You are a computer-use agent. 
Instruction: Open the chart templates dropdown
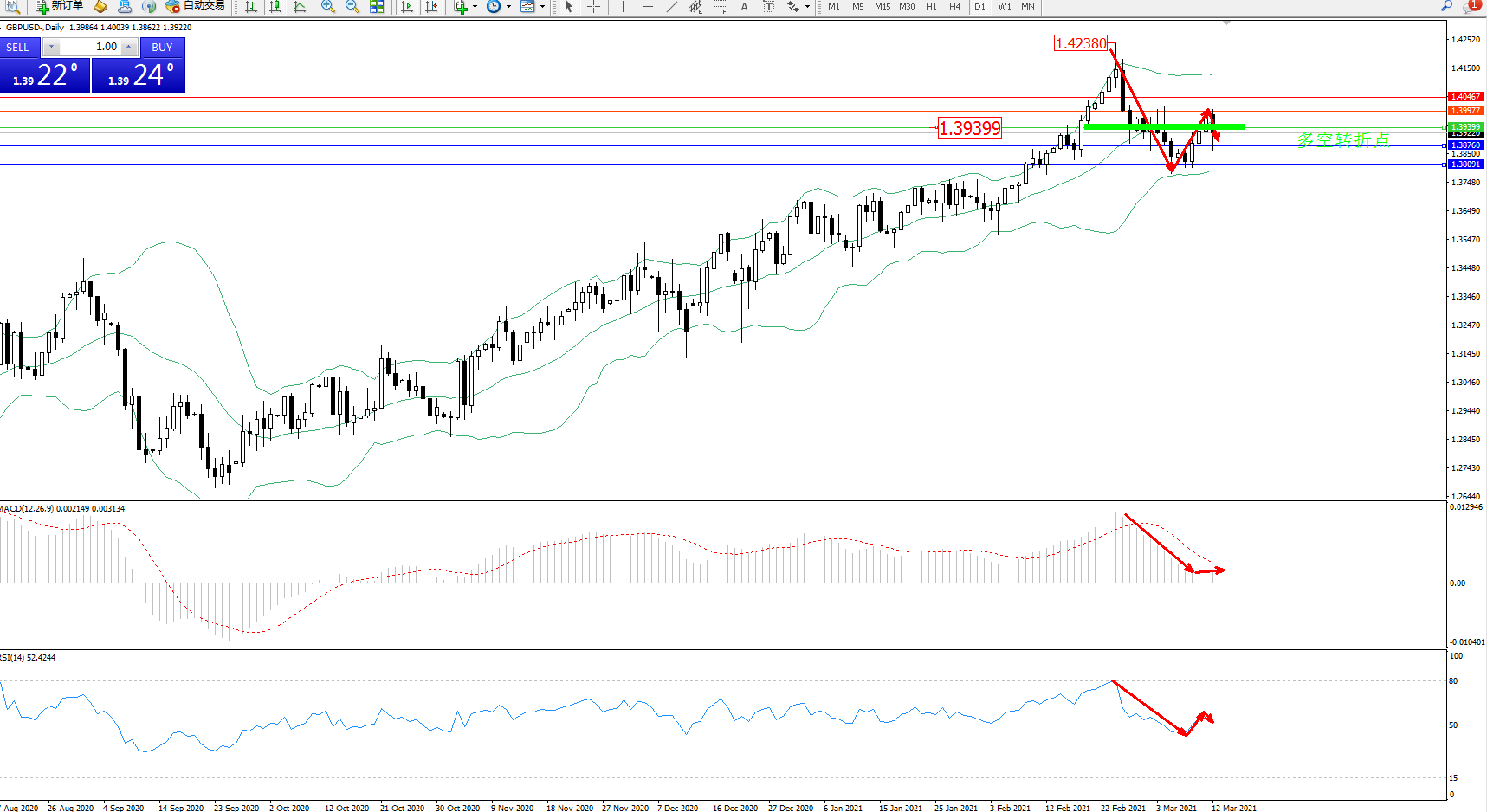click(x=542, y=7)
